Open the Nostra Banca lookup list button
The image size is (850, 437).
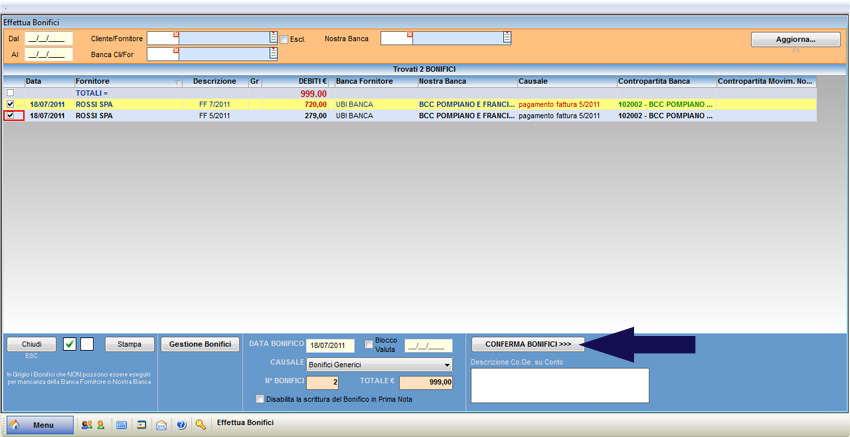click(507, 38)
